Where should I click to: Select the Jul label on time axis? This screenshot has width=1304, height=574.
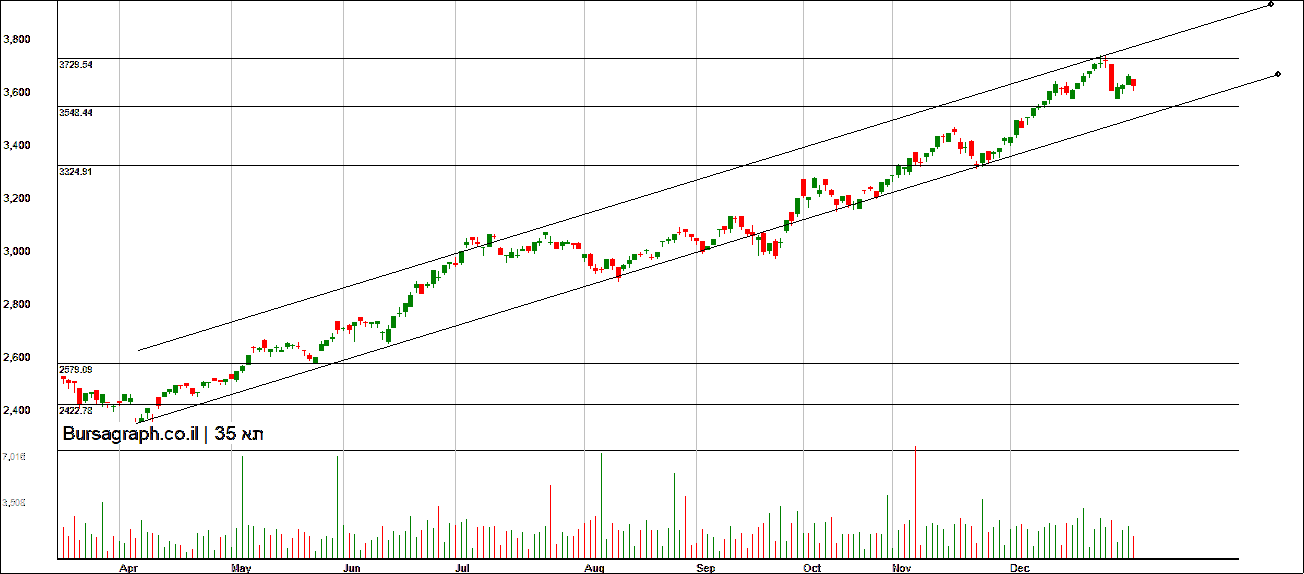(463, 568)
